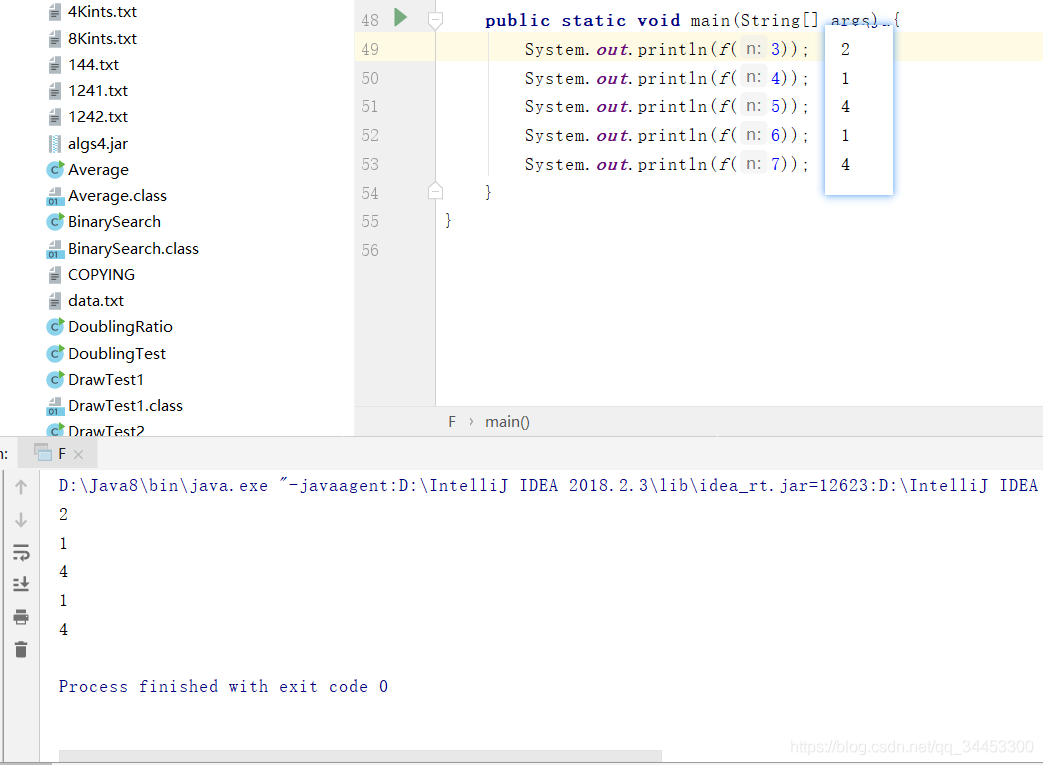Open DoublingRatio class

[x=120, y=327]
